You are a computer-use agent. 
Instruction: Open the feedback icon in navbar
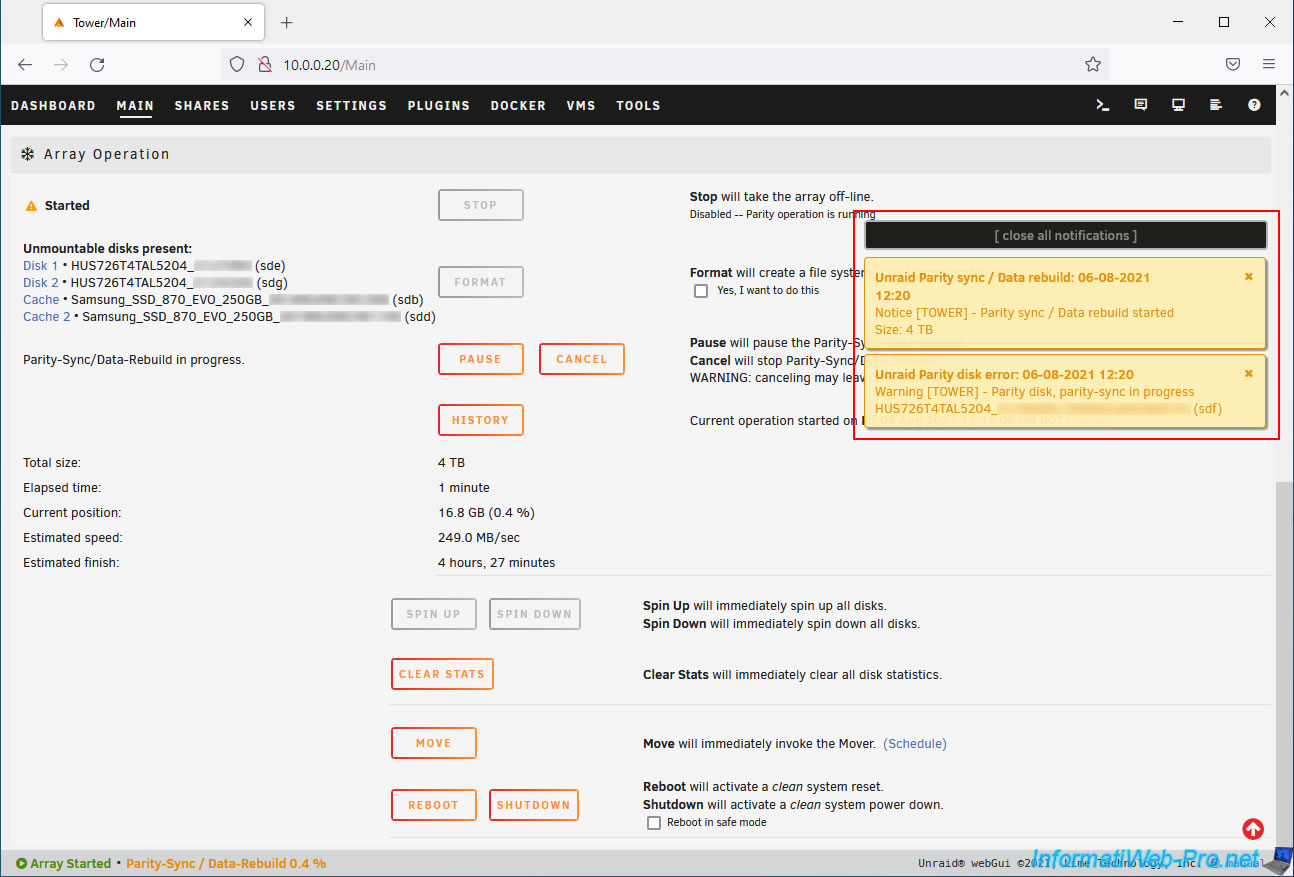pos(1140,105)
